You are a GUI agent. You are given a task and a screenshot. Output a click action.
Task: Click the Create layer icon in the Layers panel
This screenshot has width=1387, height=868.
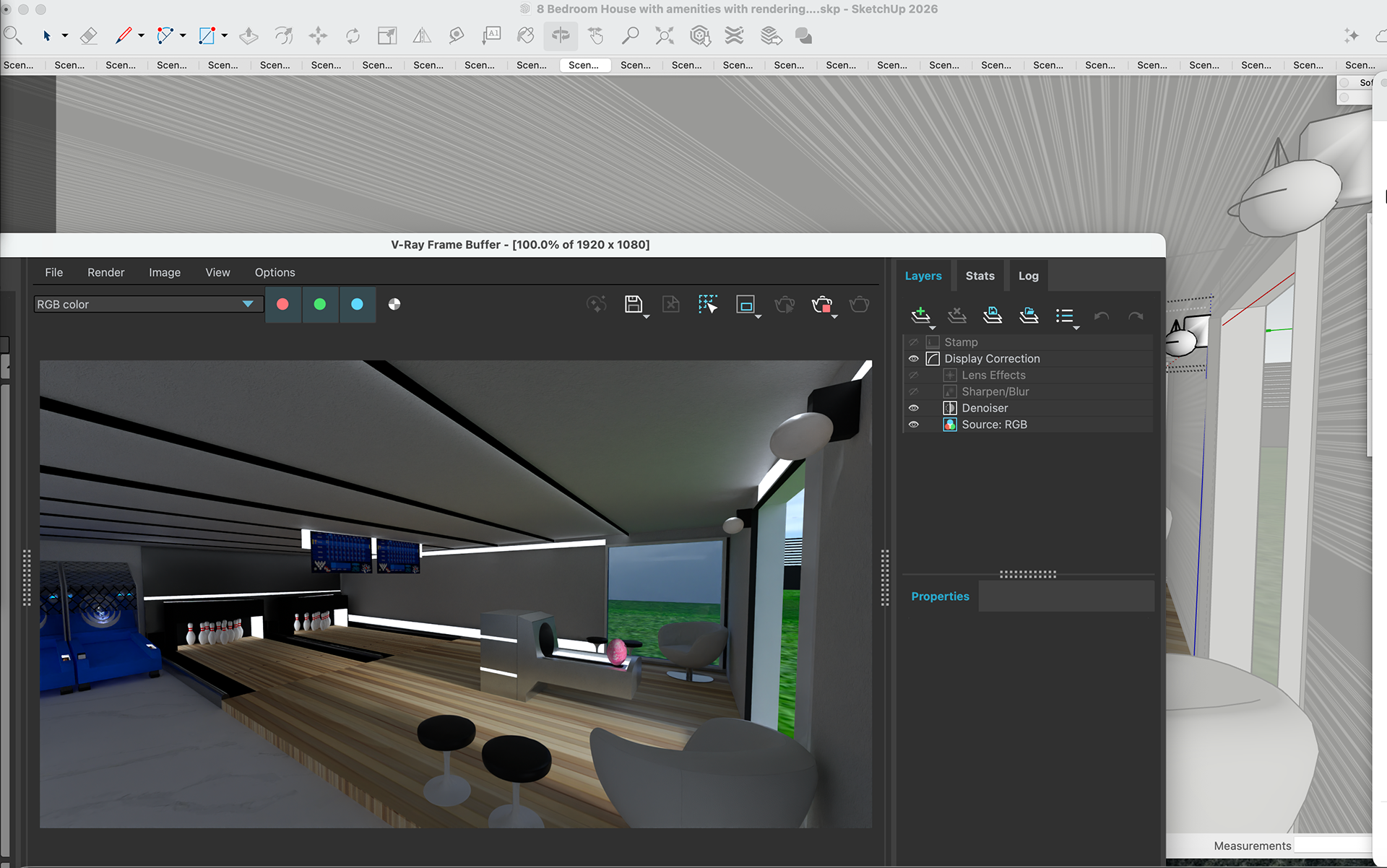tap(920, 315)
